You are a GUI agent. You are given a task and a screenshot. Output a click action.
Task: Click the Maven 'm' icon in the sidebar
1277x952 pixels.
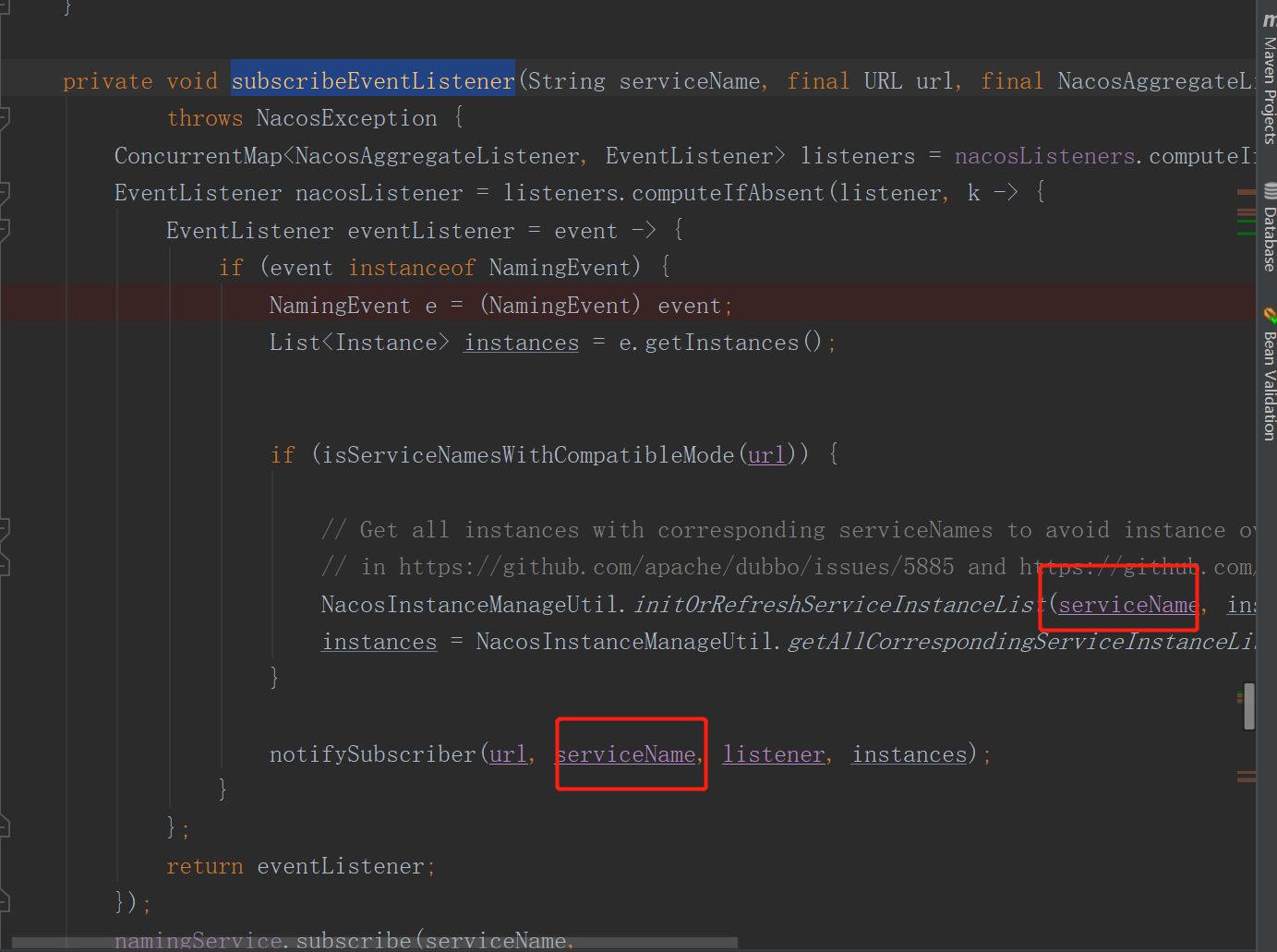(1270, 19)
